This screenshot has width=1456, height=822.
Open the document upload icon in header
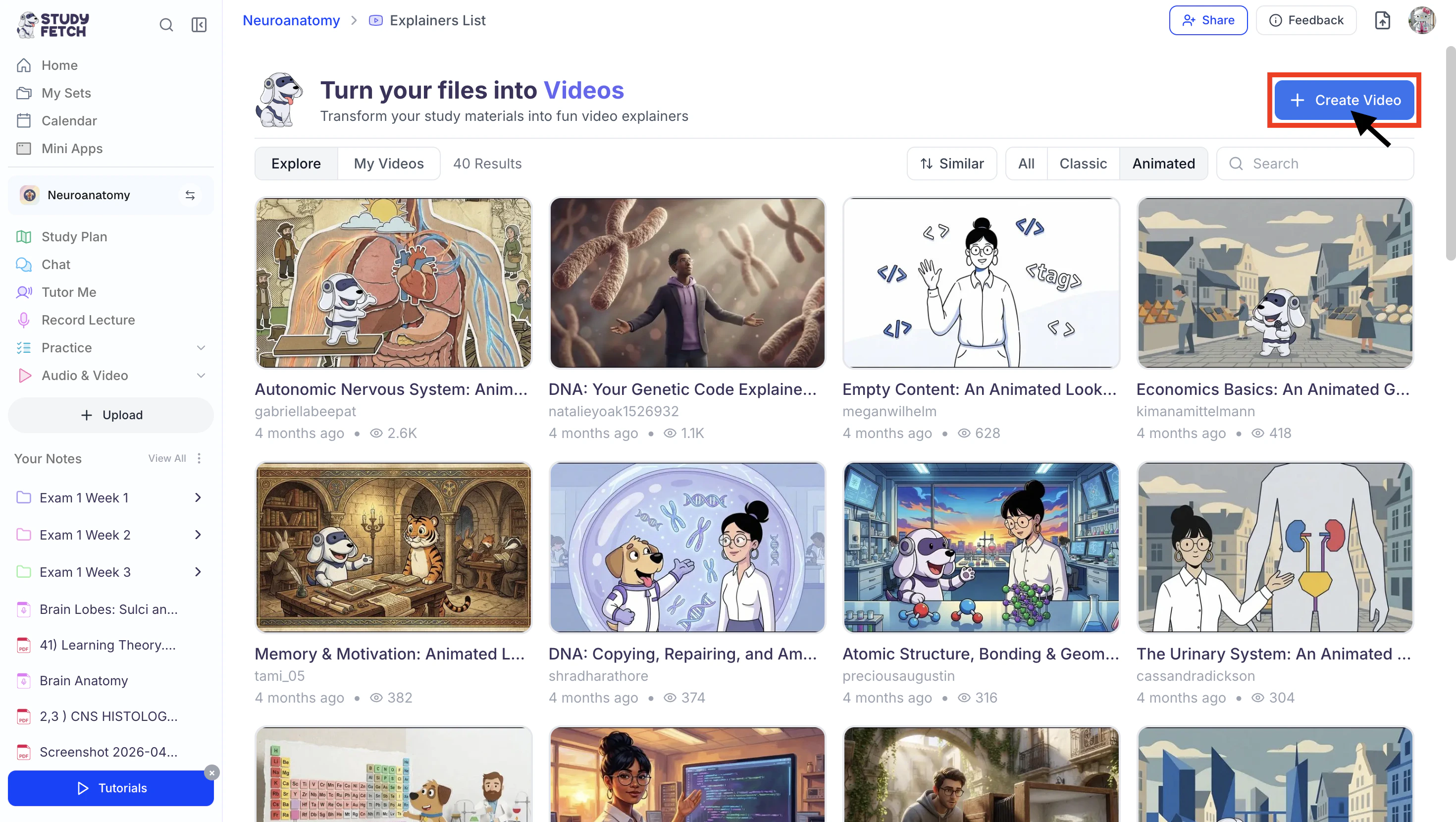1383,20
